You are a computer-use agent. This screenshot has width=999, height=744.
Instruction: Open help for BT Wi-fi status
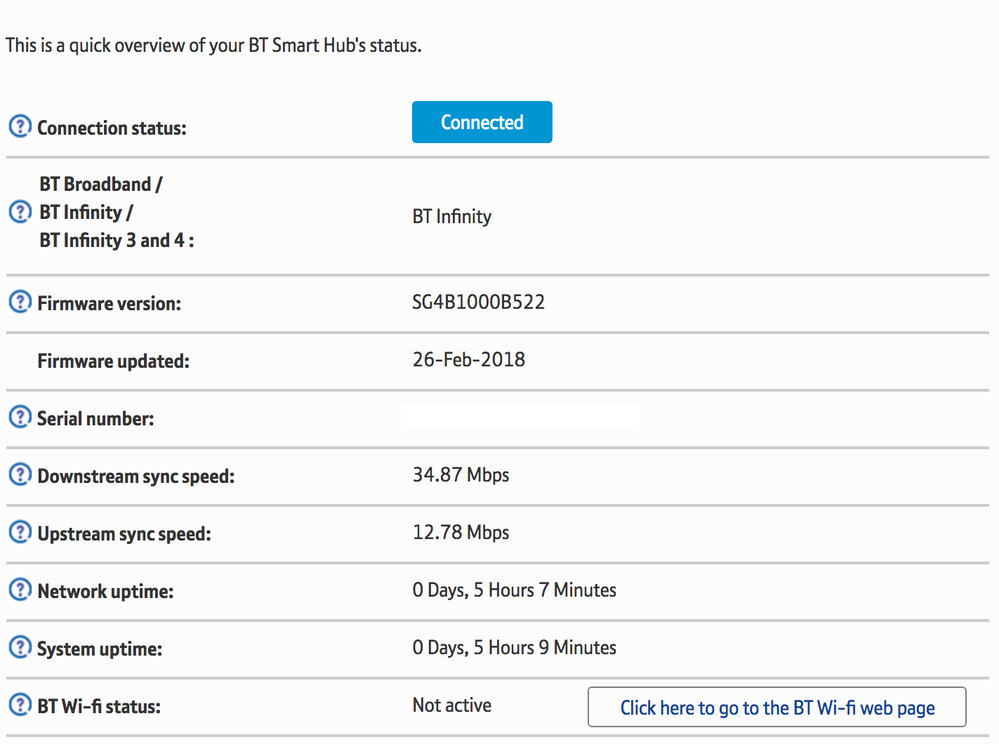20,706
